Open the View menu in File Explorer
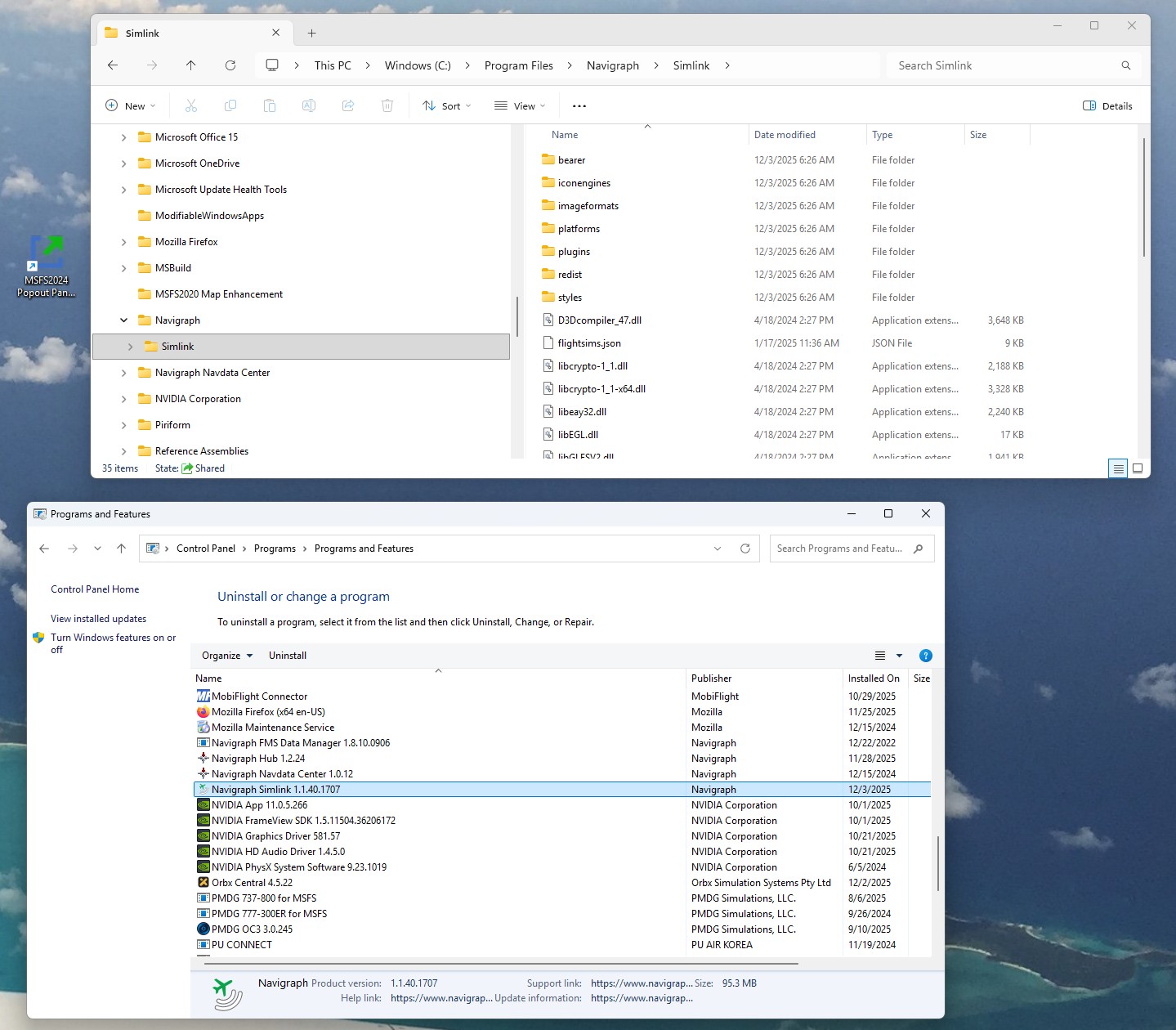 pyautogui.click(x=520, y=105)
